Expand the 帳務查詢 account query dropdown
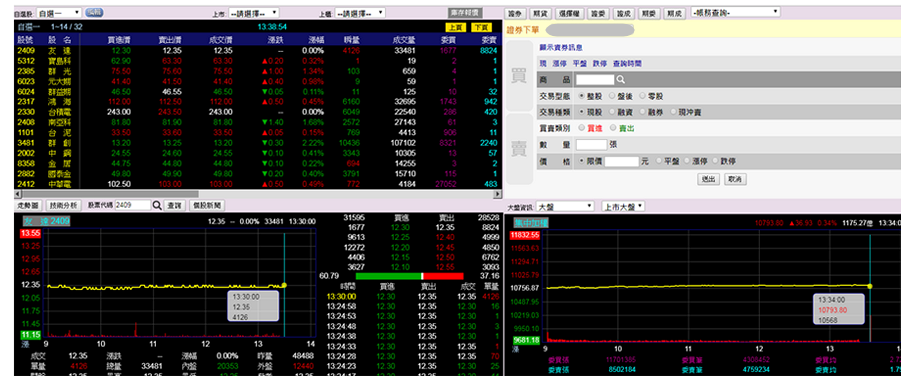Screen dimensions: 918x389 pos(735,12)
